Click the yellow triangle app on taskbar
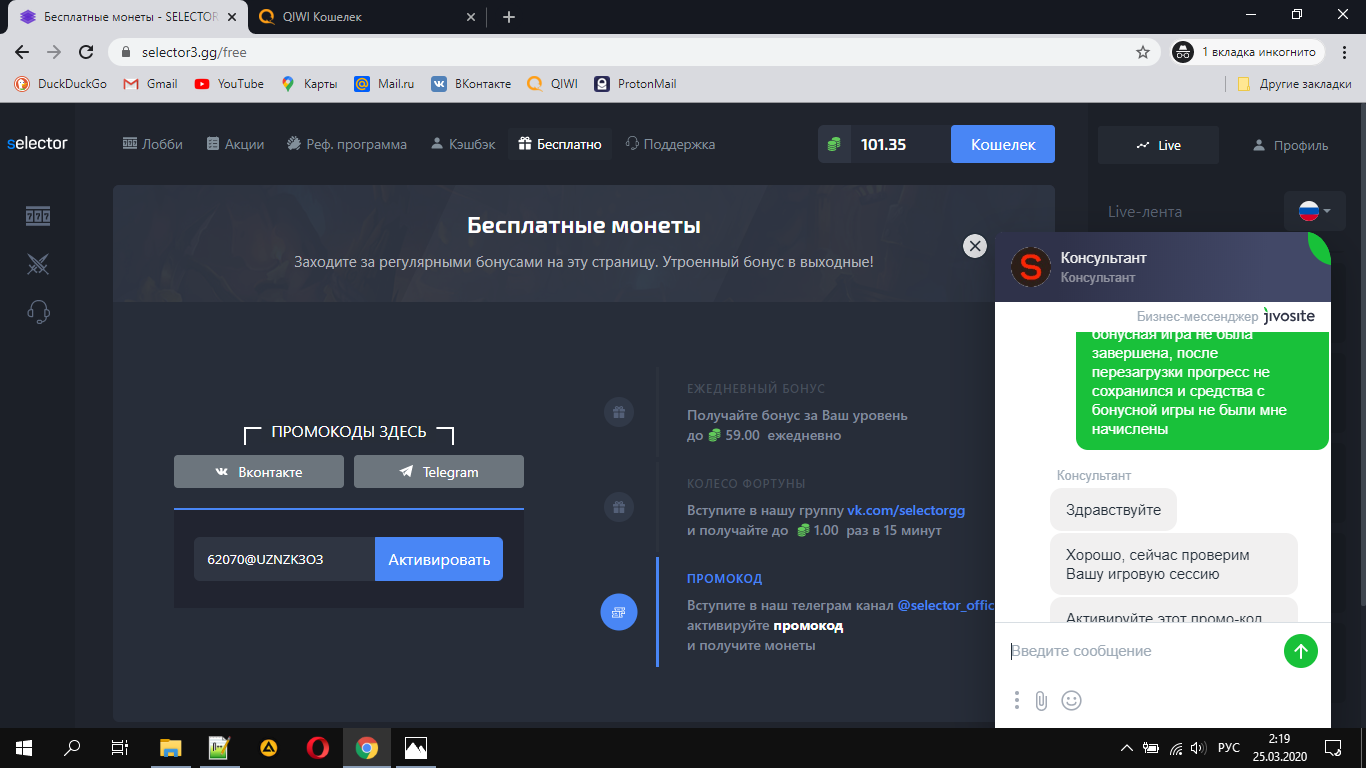The width and height of the screenshot is (1366, 768). coord(269,747)
